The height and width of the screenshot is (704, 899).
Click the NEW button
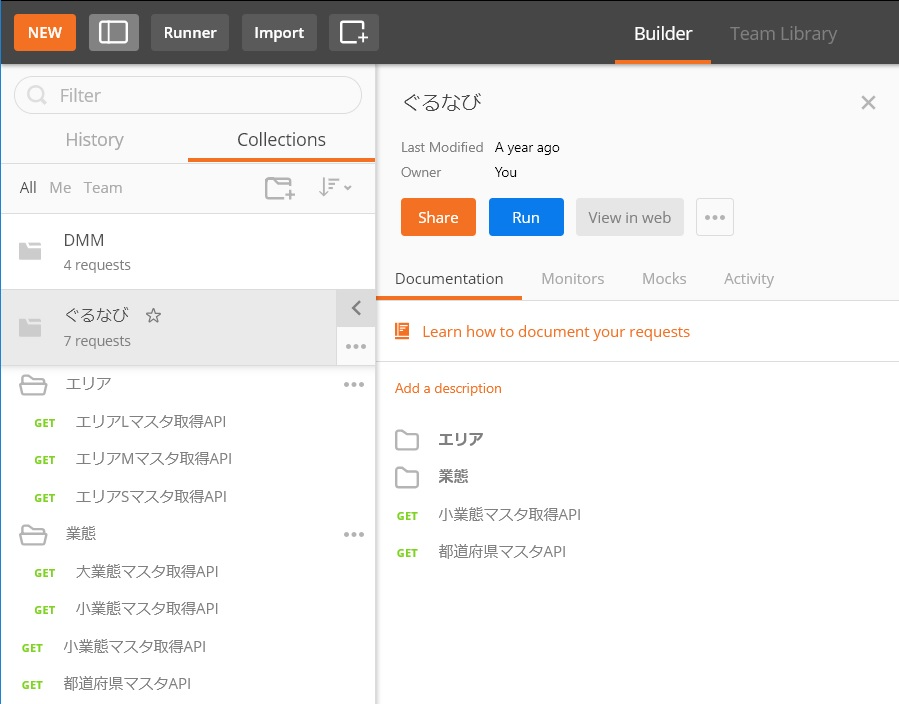coord(45,33)
